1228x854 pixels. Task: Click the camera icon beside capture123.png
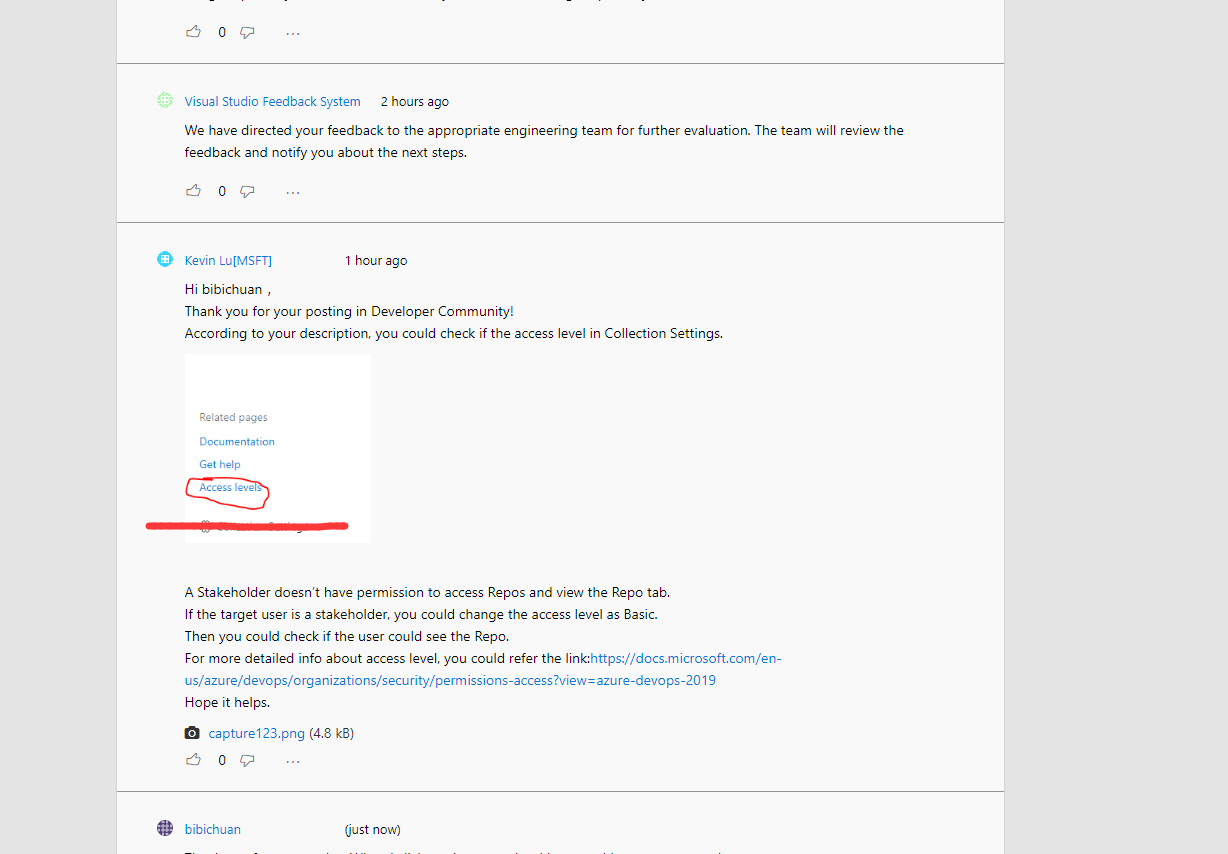click(192, 733)
